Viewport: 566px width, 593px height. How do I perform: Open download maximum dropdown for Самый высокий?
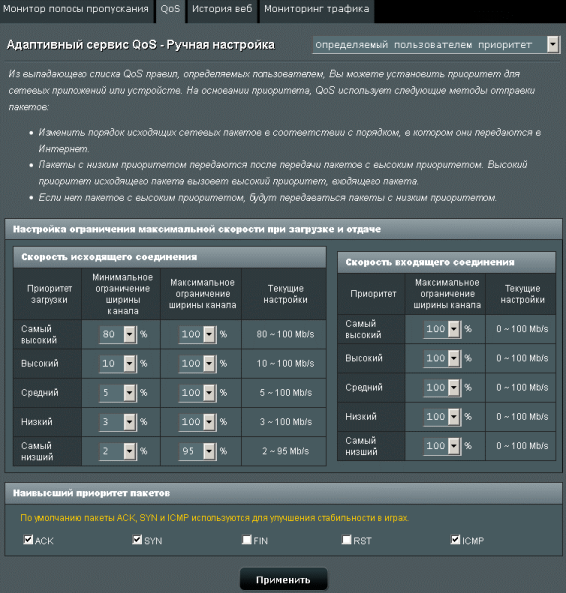pyautogui.click(x=442, y=329)
